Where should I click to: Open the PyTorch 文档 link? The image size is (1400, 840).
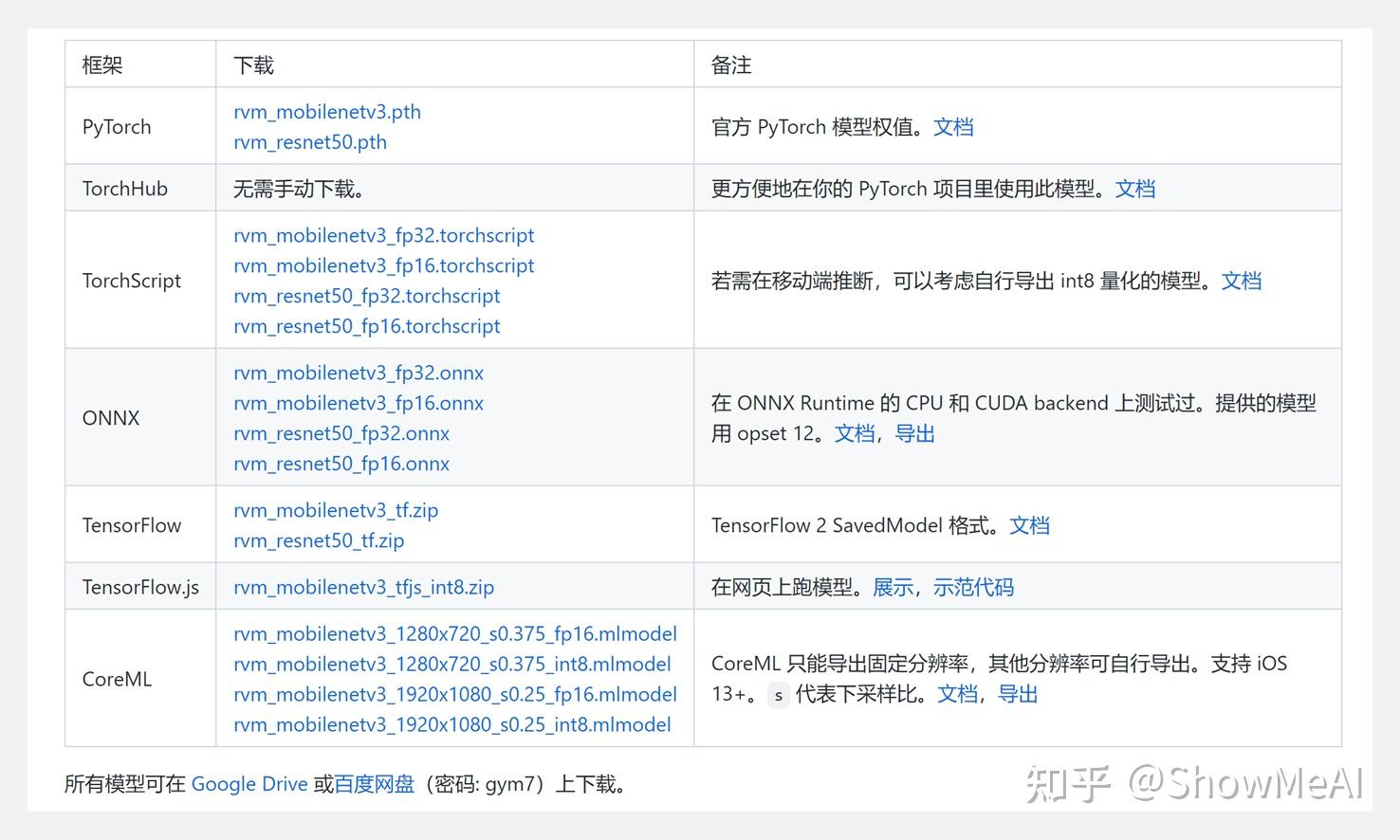[x=954, y=126]
